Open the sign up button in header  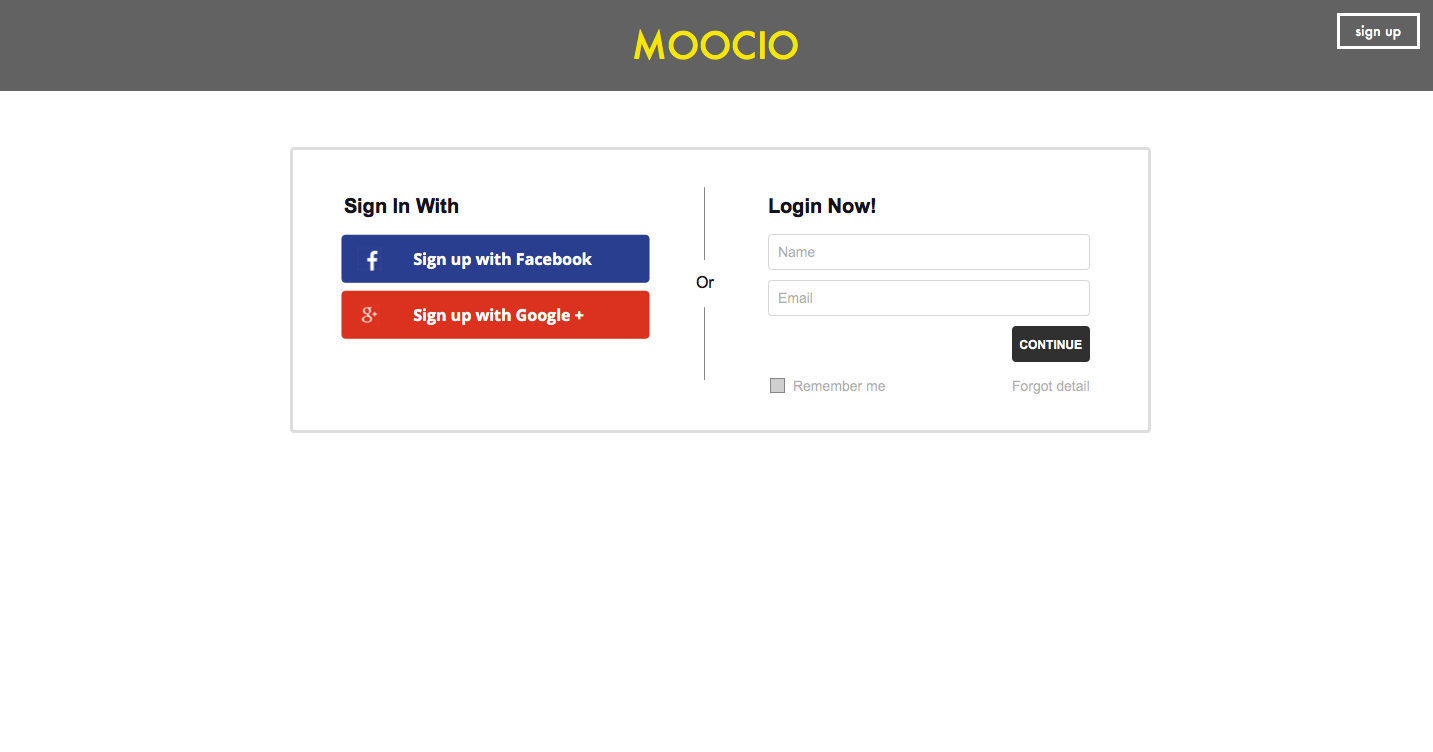[1378, 31]
